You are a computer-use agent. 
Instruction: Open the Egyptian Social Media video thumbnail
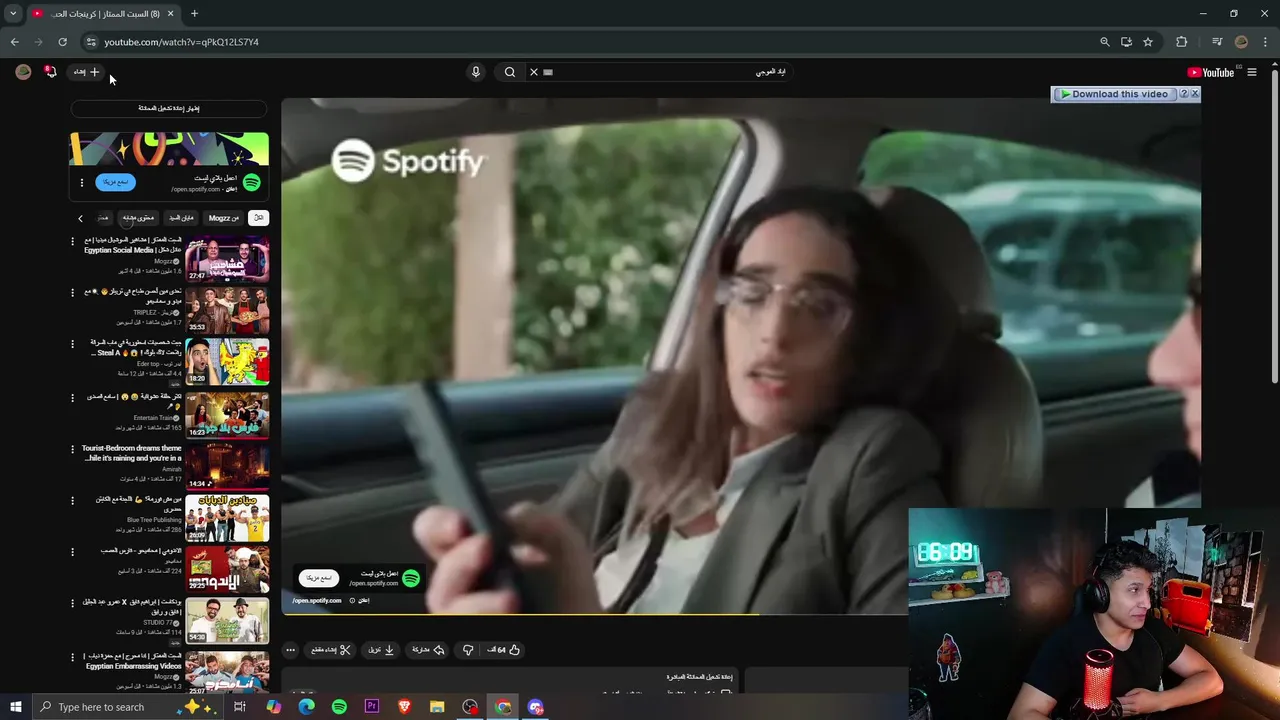pos(227,259)
